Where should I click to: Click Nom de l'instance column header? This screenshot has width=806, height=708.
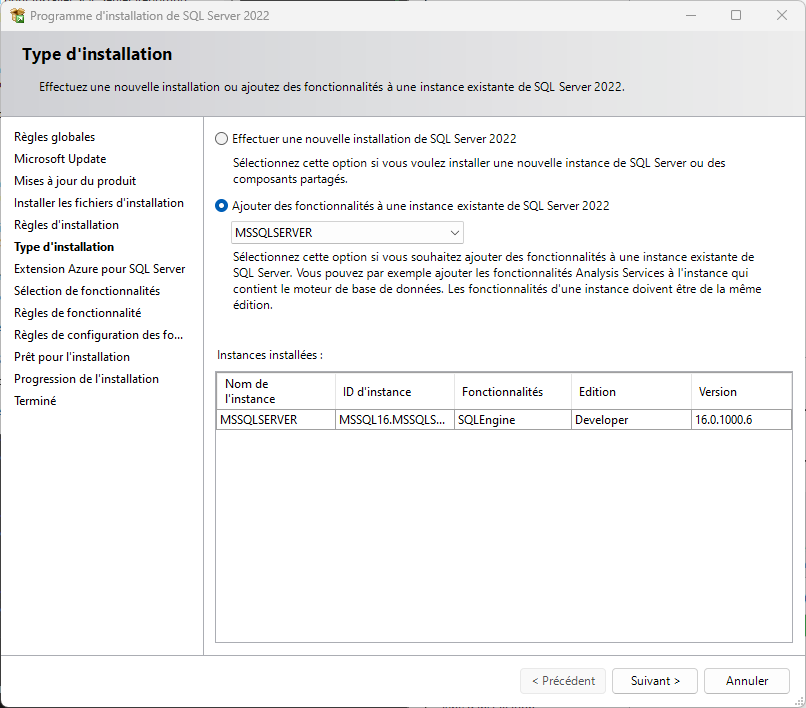276,391
